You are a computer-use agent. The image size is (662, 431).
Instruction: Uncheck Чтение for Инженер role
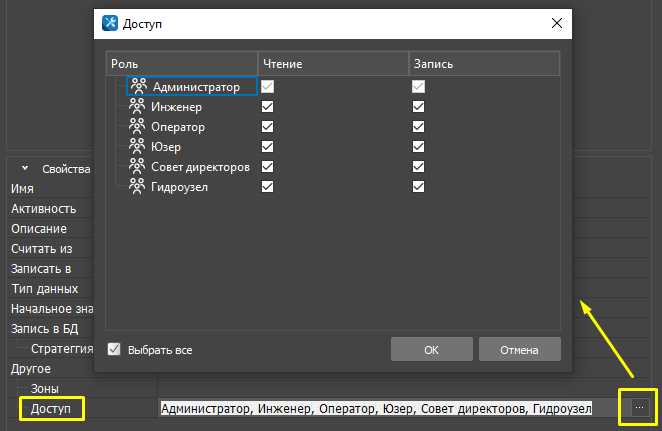267,107
